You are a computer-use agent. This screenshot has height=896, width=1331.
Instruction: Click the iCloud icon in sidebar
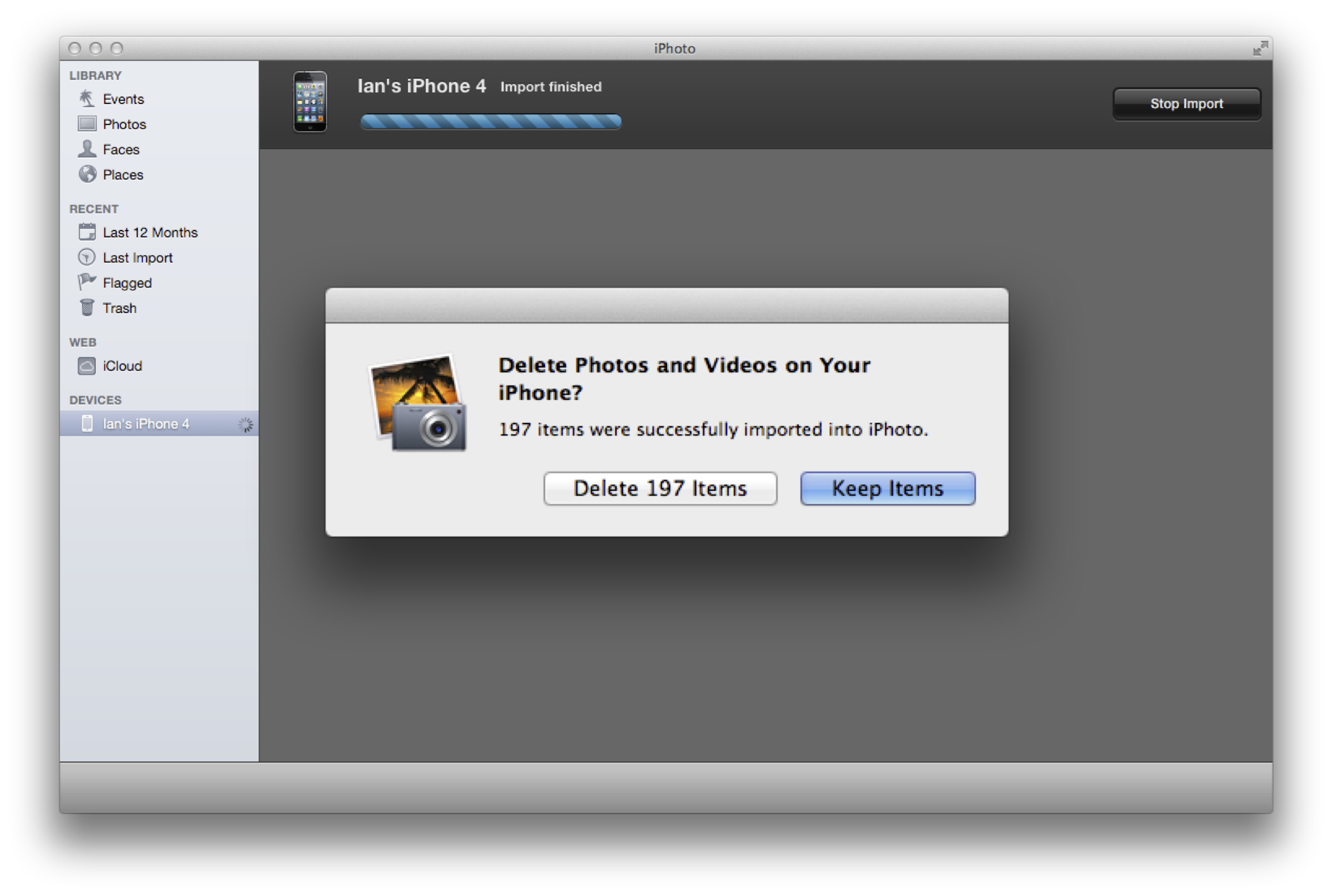(87, 366)
